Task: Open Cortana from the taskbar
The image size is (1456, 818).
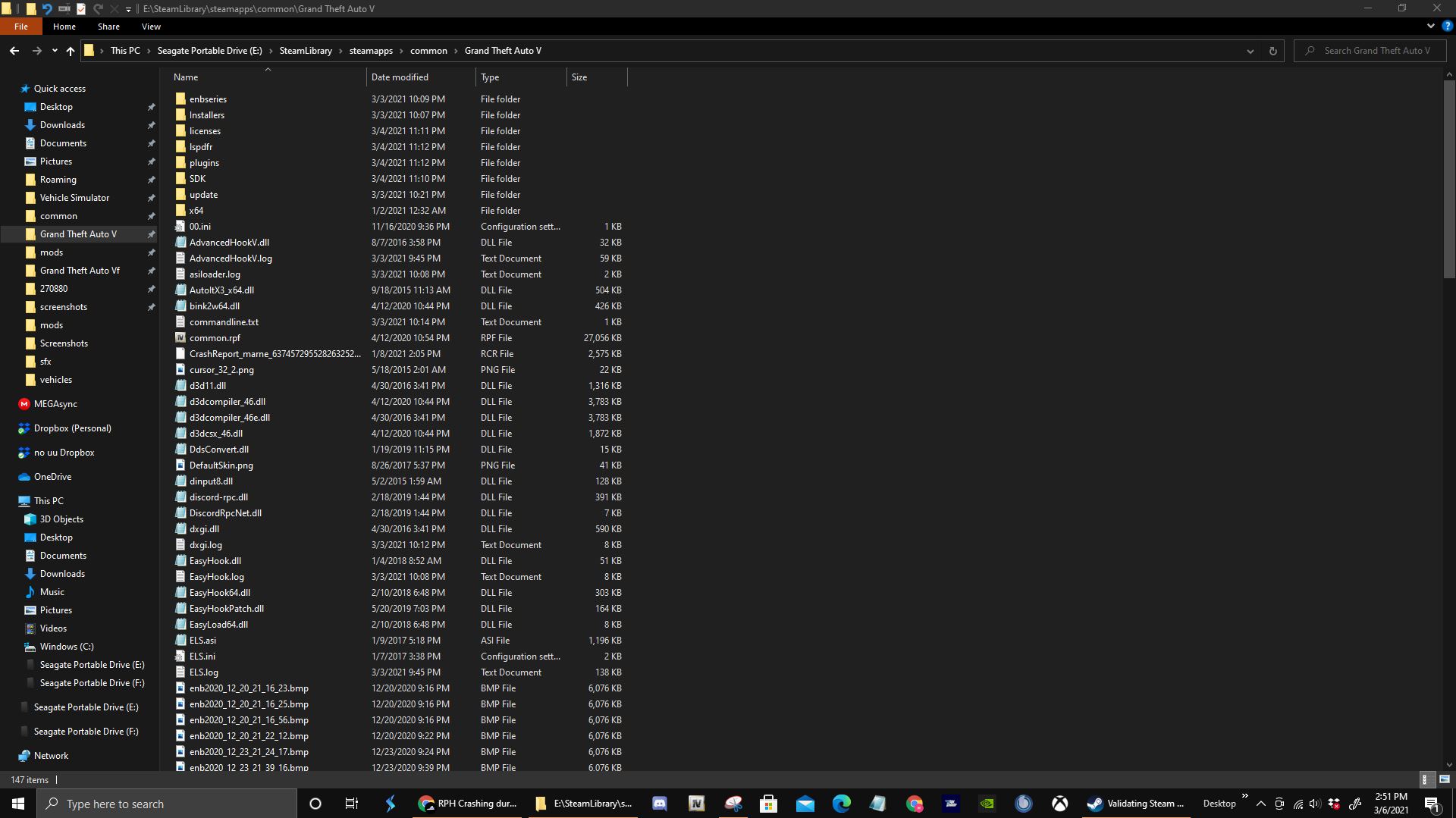Action: coord(315,804)
